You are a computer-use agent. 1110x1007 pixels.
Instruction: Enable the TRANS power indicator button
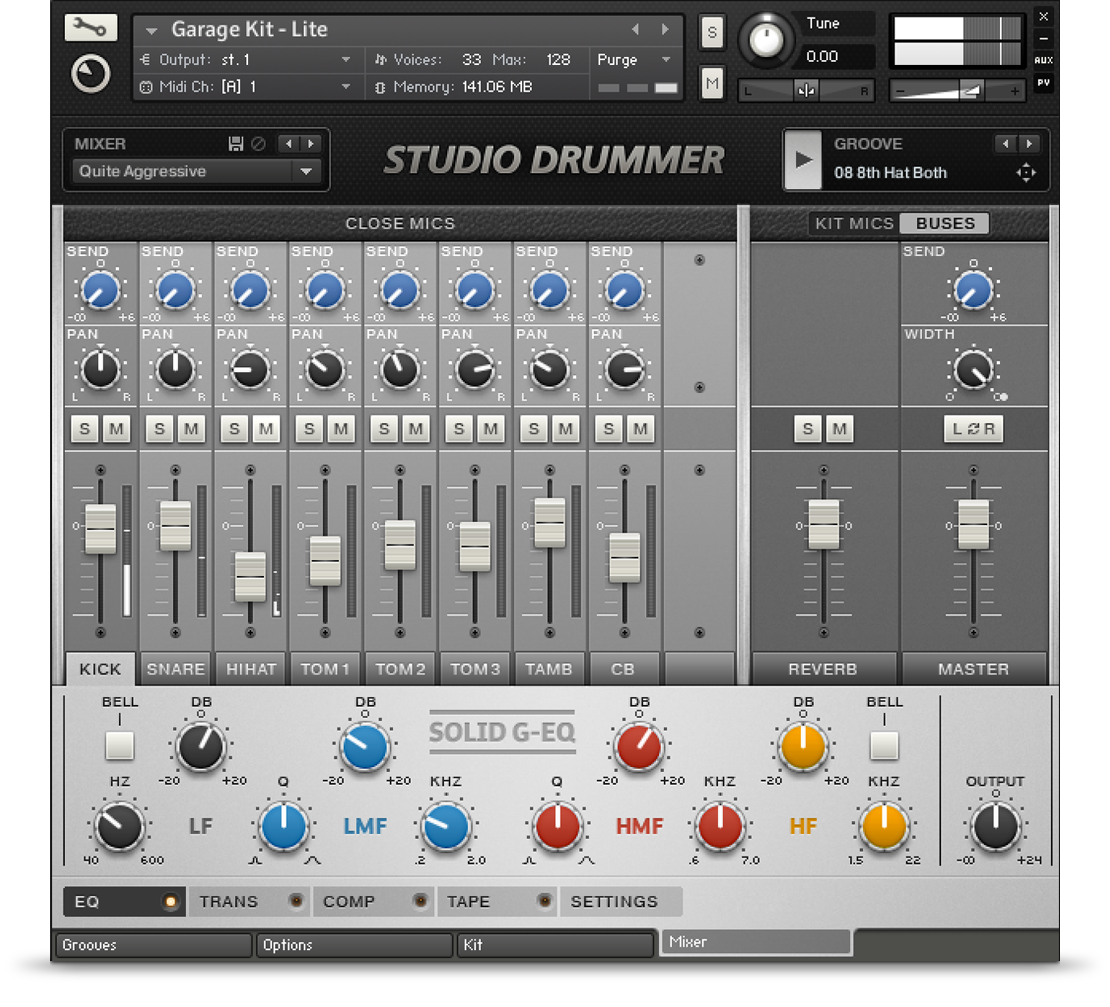tap(296, 901)
